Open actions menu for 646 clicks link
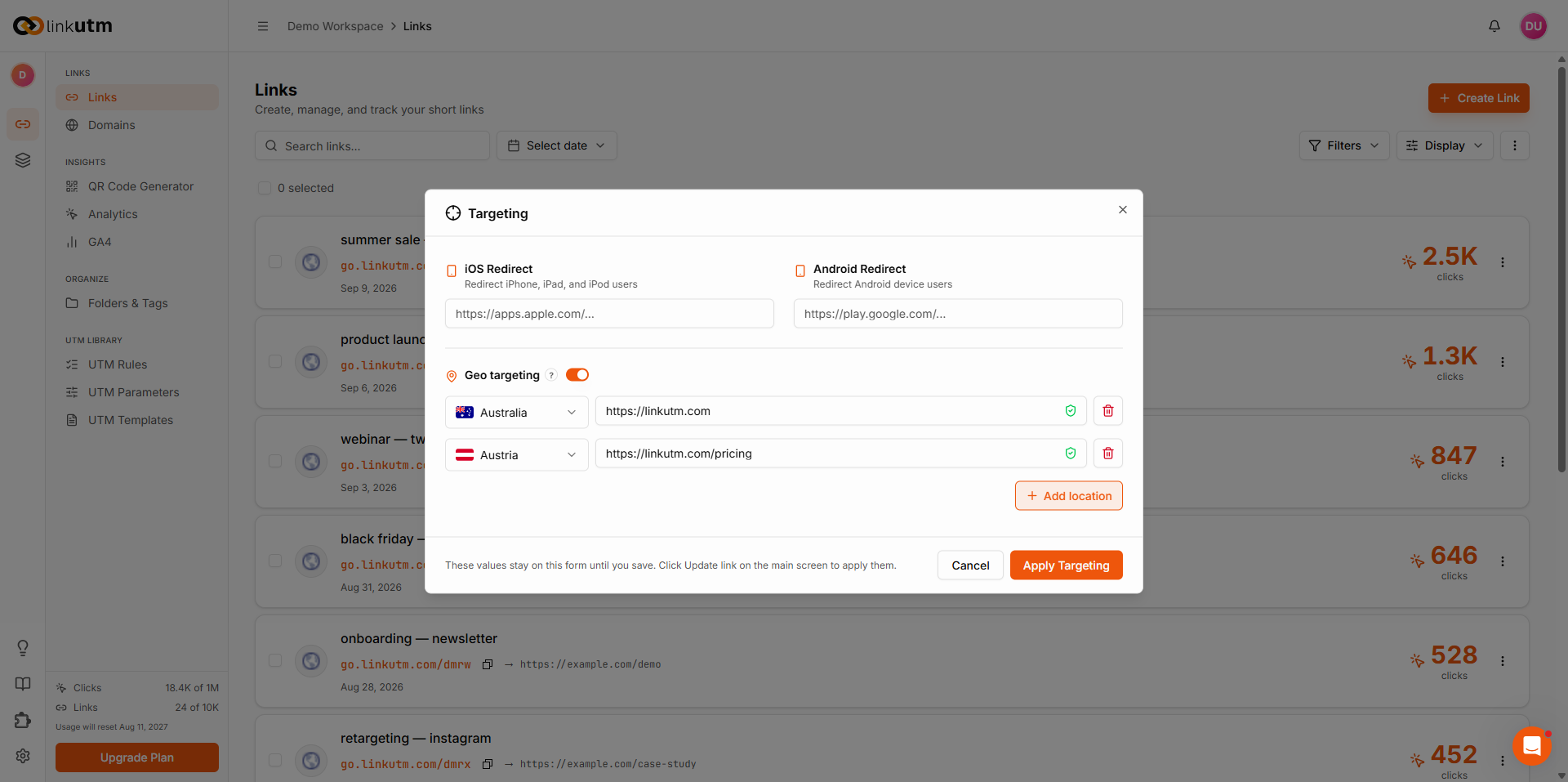Screen dimensions: 1568x782 [1503, 561]
